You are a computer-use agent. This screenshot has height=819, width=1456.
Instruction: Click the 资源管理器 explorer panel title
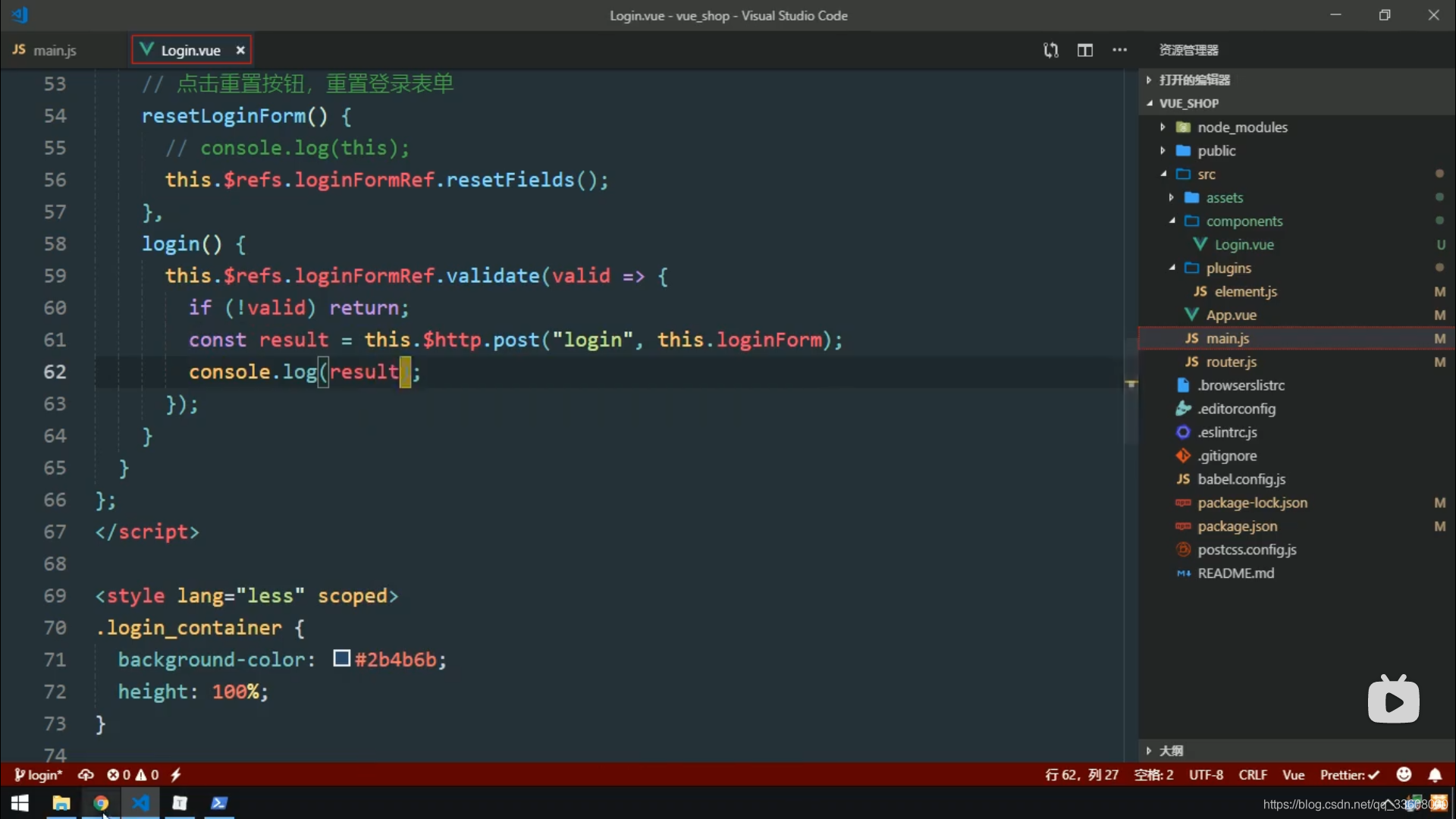coord(1188,50)
